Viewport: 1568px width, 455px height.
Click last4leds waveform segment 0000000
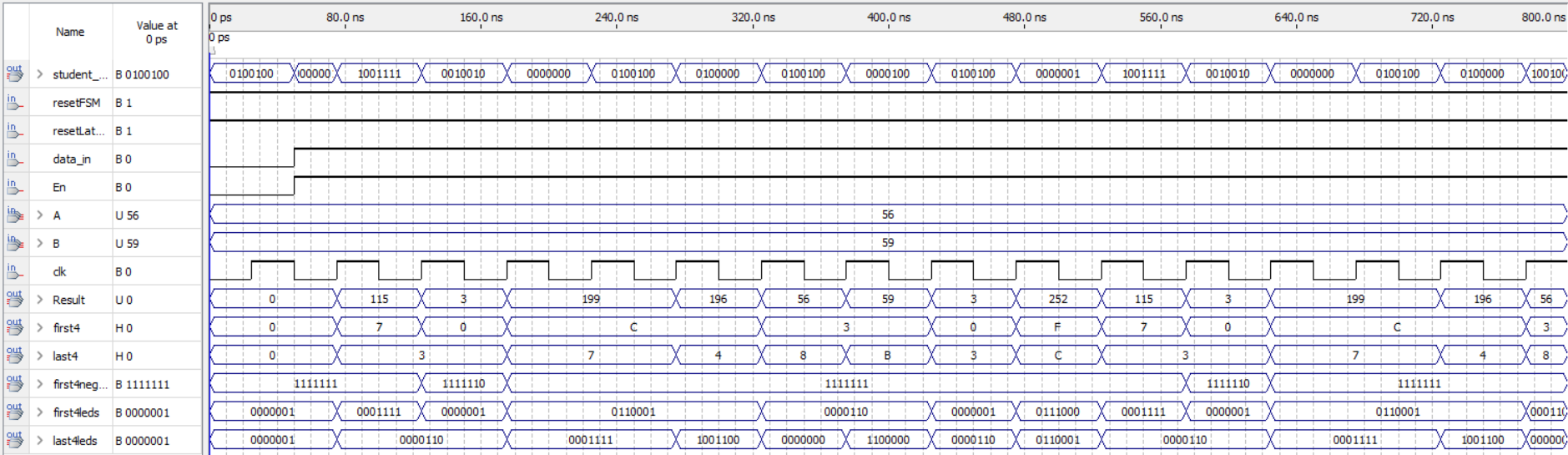(x=803, y=439)
